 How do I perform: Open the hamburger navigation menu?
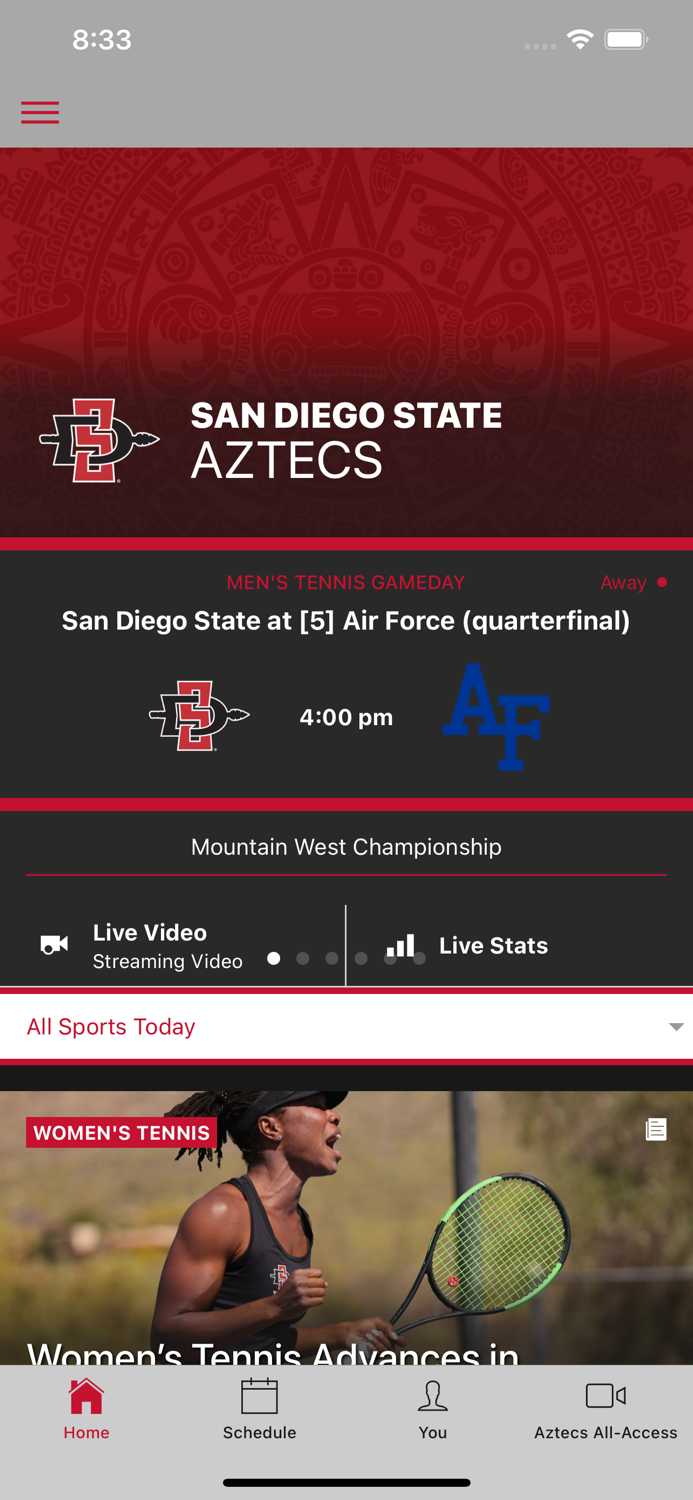click(40, 112)
